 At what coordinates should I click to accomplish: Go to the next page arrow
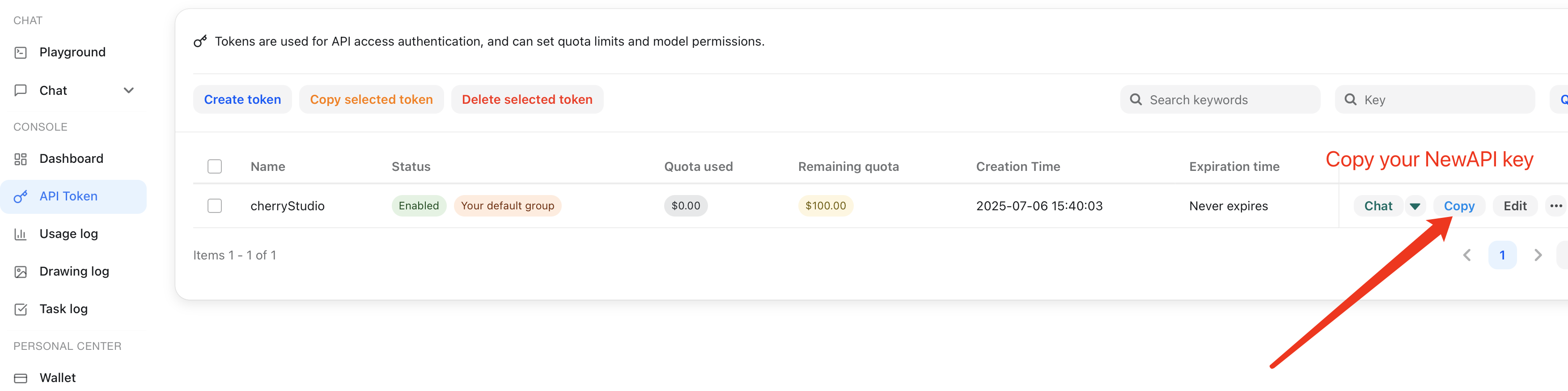click(x=1538, y=255)
